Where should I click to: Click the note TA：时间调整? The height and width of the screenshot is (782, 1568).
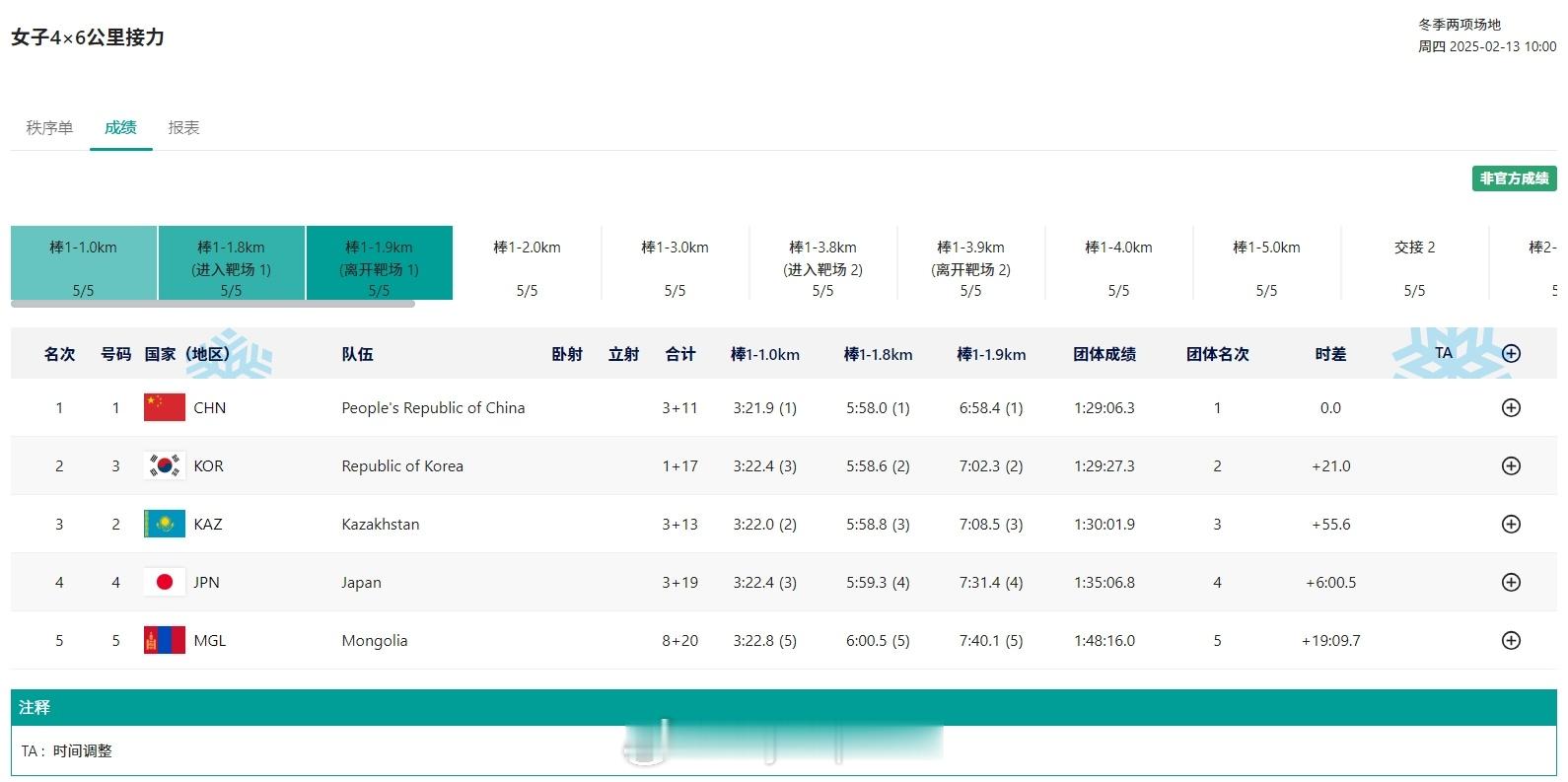[67, 750]
